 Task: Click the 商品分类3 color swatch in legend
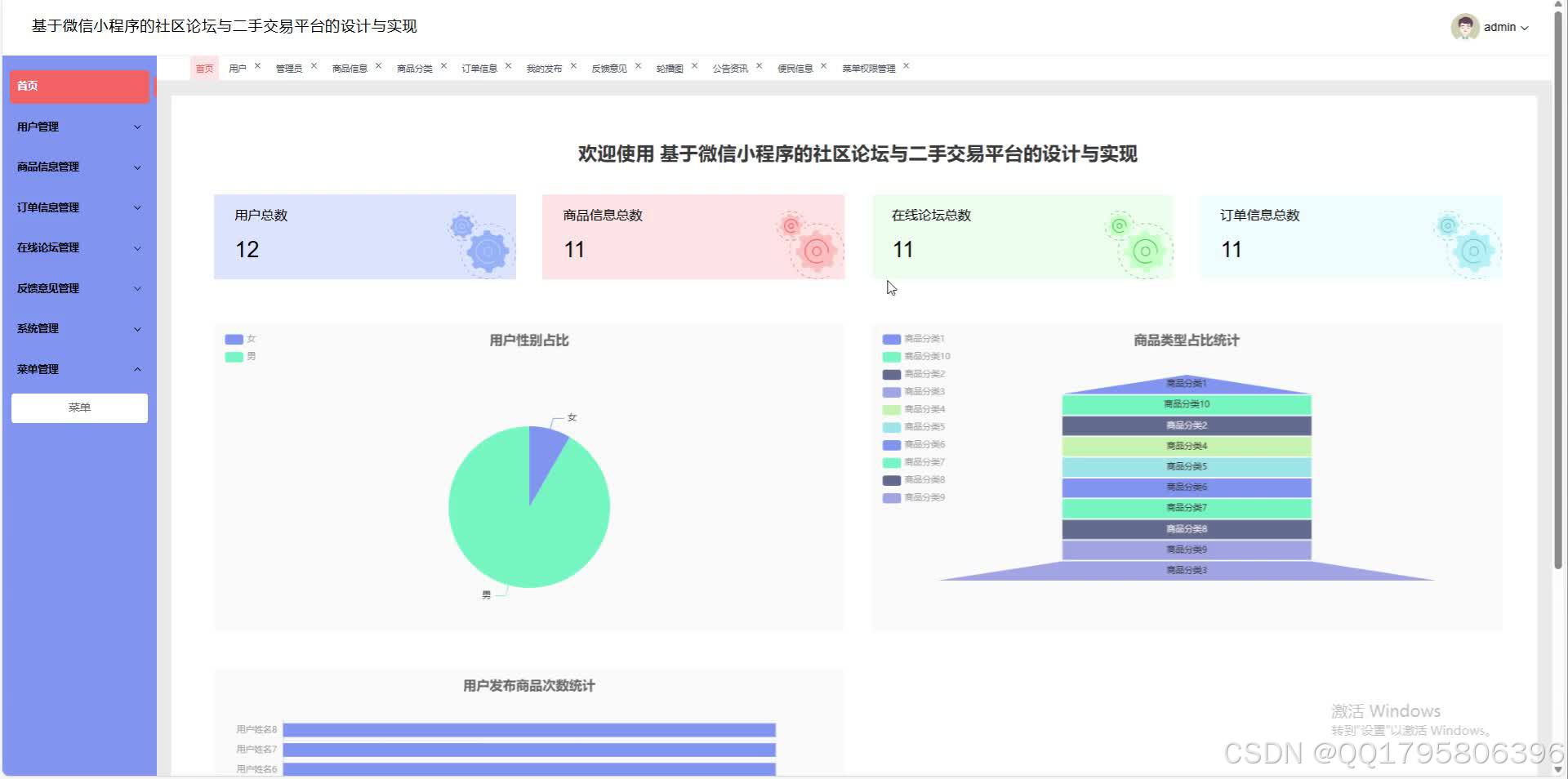[x=890, y=391]
